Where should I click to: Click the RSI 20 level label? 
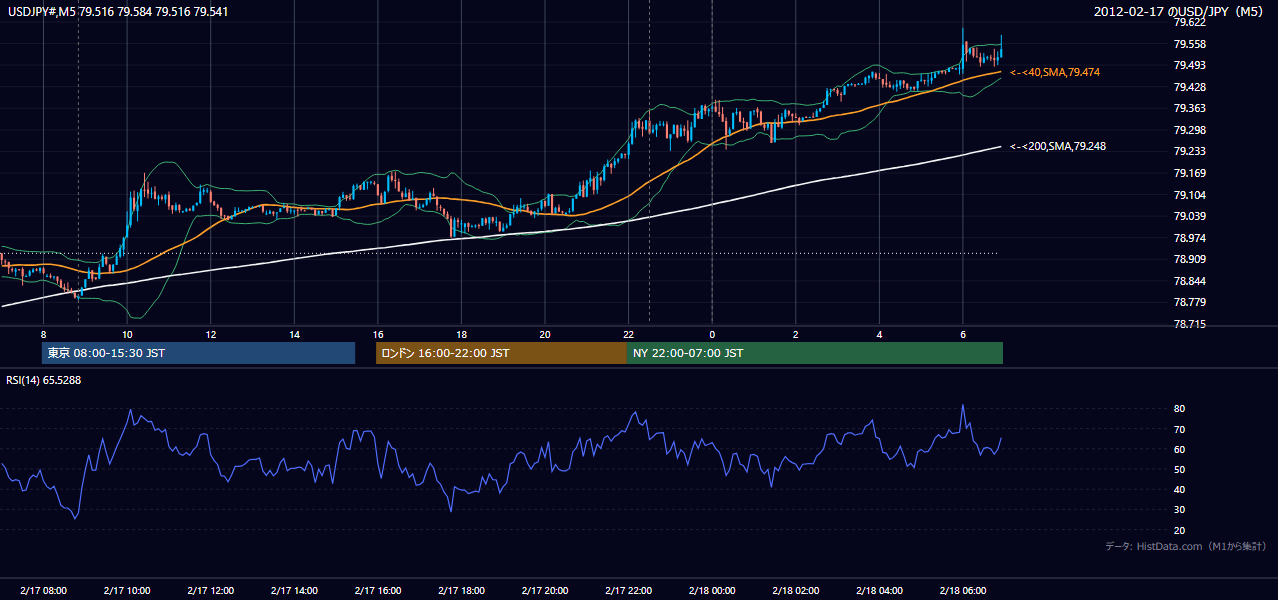(1179, 530)
